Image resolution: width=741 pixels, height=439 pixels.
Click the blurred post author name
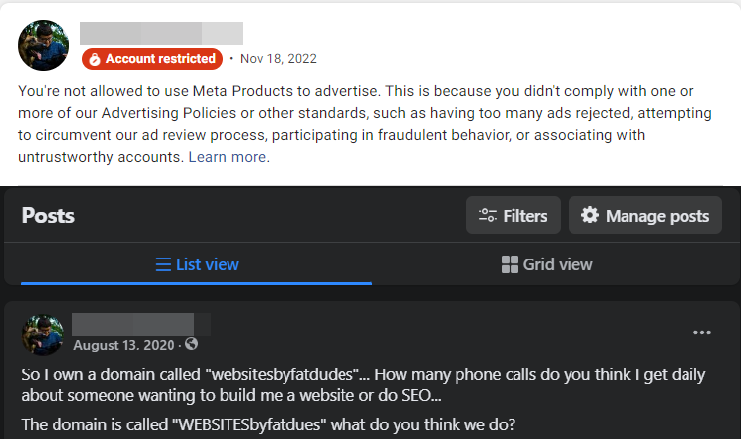tap(141, 325)
